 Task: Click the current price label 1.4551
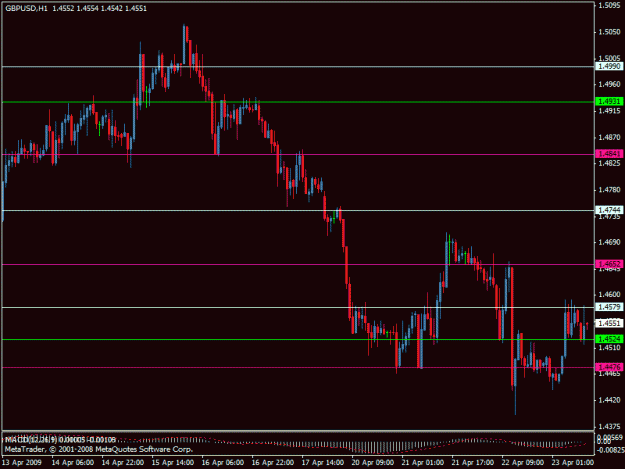[609, 323]
